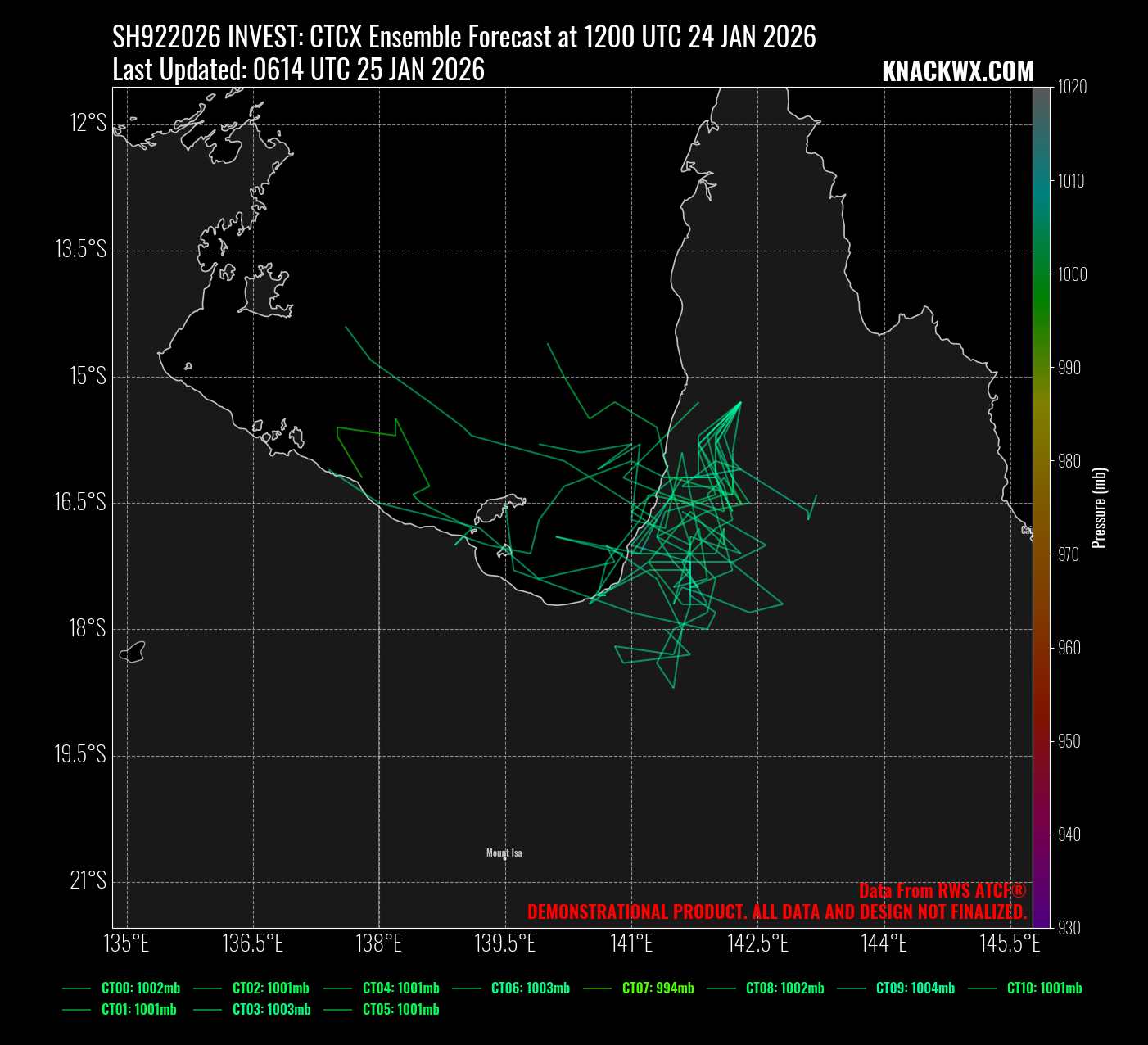The height and width of the screenshot is (1045, 1148).
Task: Click the 16.5°S latitude axis label
Action: pos(80,502)
